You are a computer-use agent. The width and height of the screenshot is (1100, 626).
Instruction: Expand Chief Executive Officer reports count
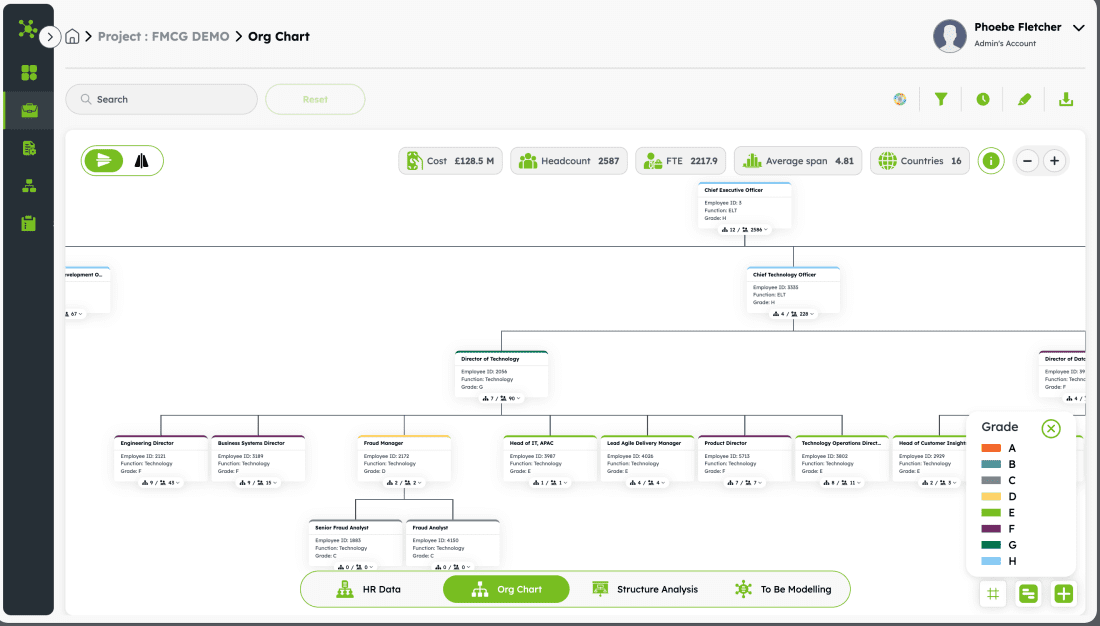click(744, 230)
